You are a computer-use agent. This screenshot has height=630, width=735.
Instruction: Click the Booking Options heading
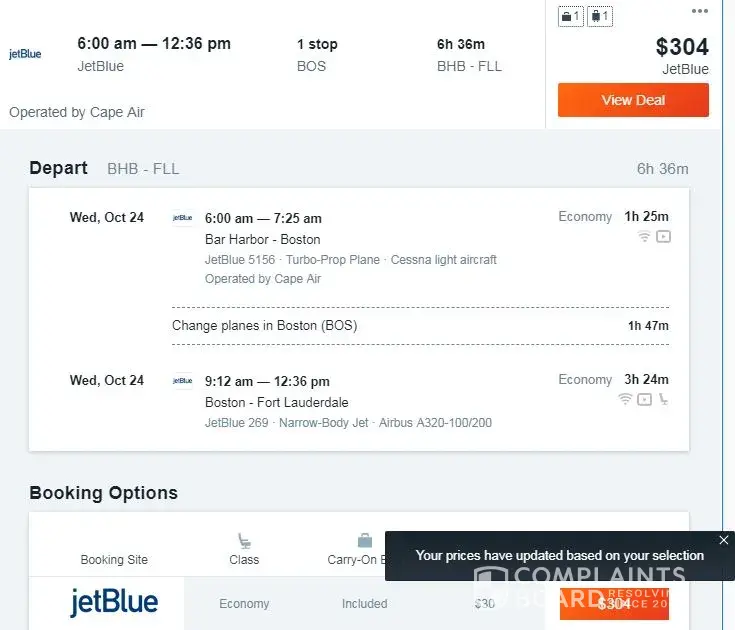tap(104, 493)
